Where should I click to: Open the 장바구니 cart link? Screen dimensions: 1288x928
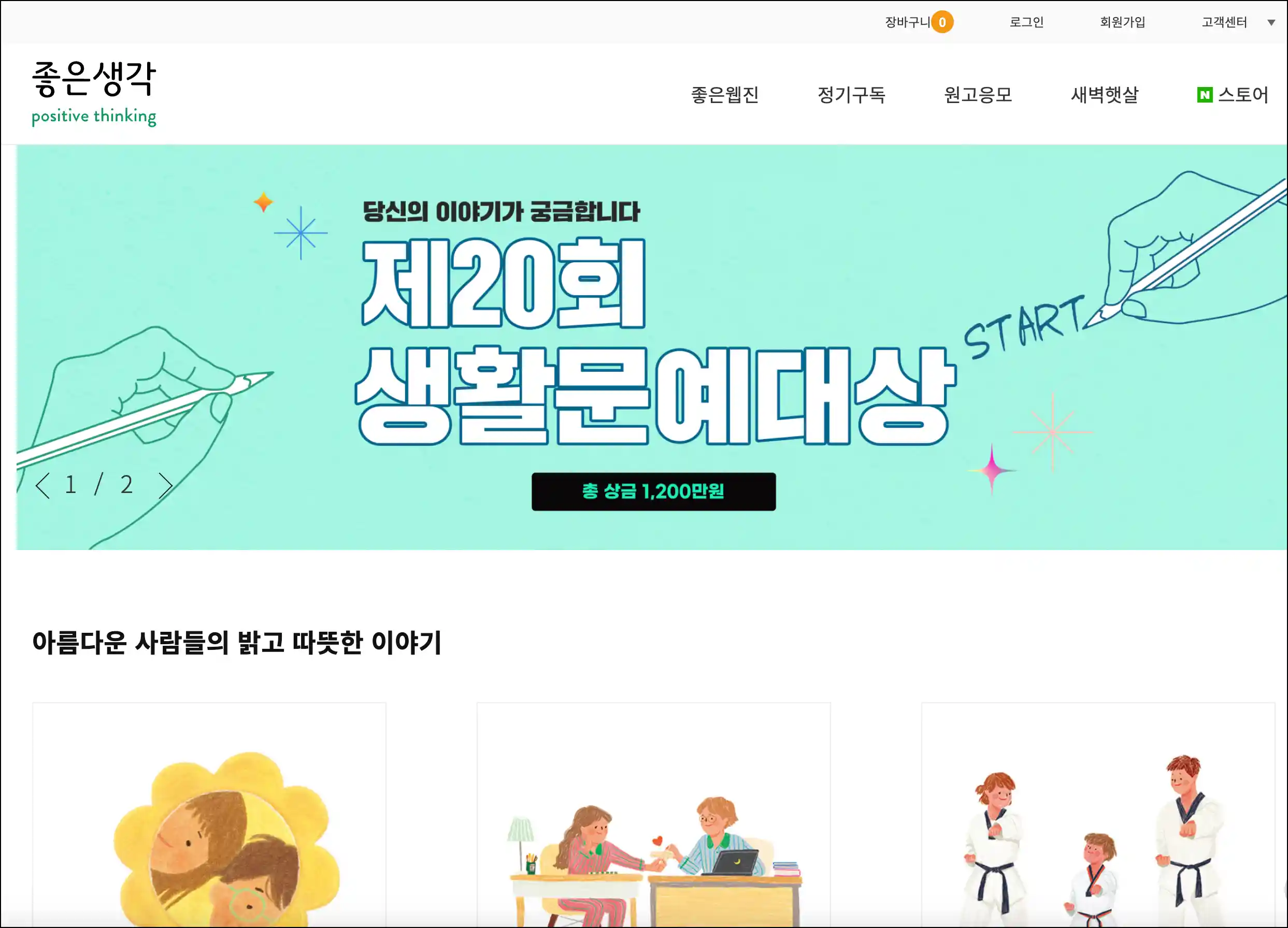coord(907,22)
